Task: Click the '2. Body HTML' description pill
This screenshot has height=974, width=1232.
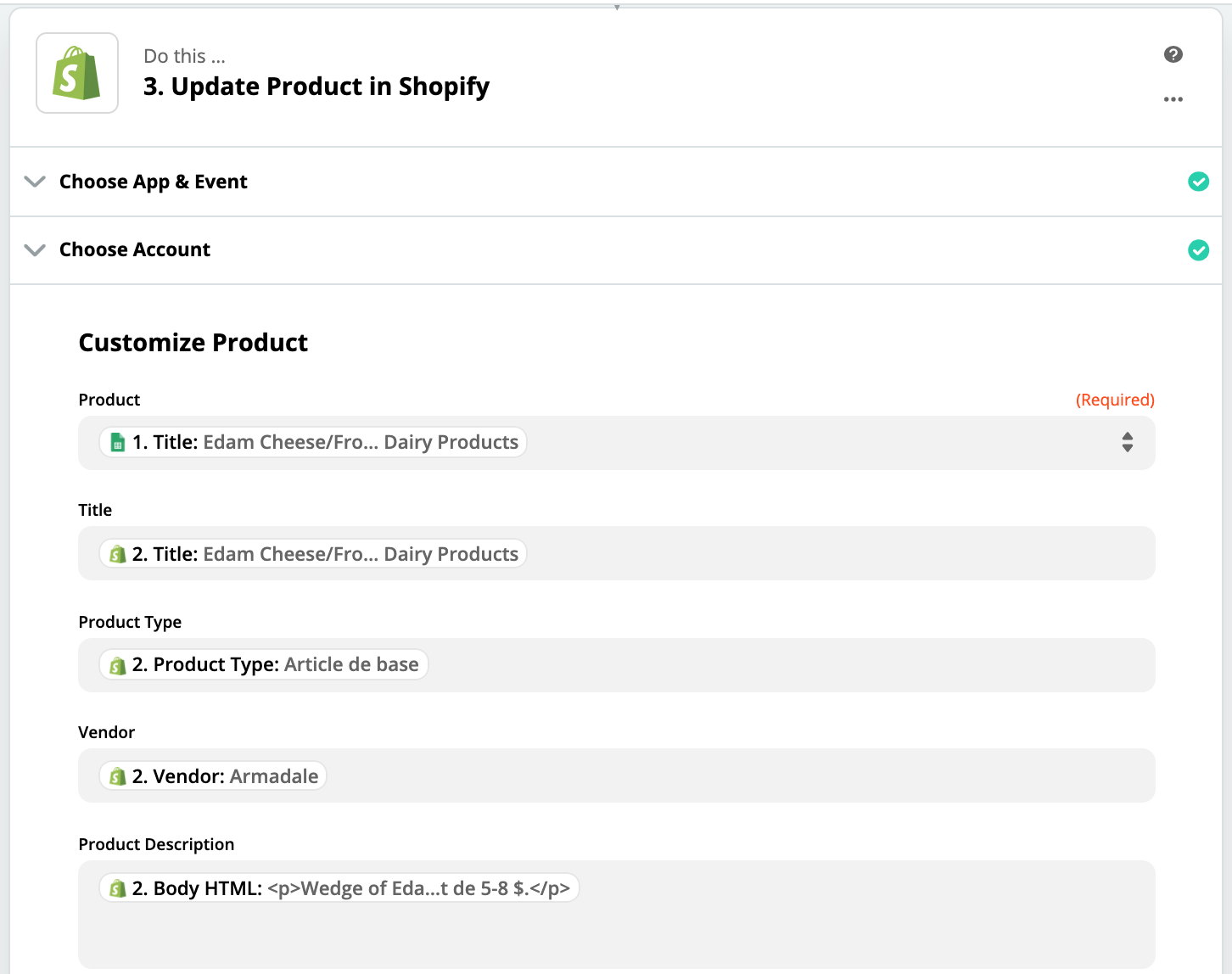Action: coord(339,888)
